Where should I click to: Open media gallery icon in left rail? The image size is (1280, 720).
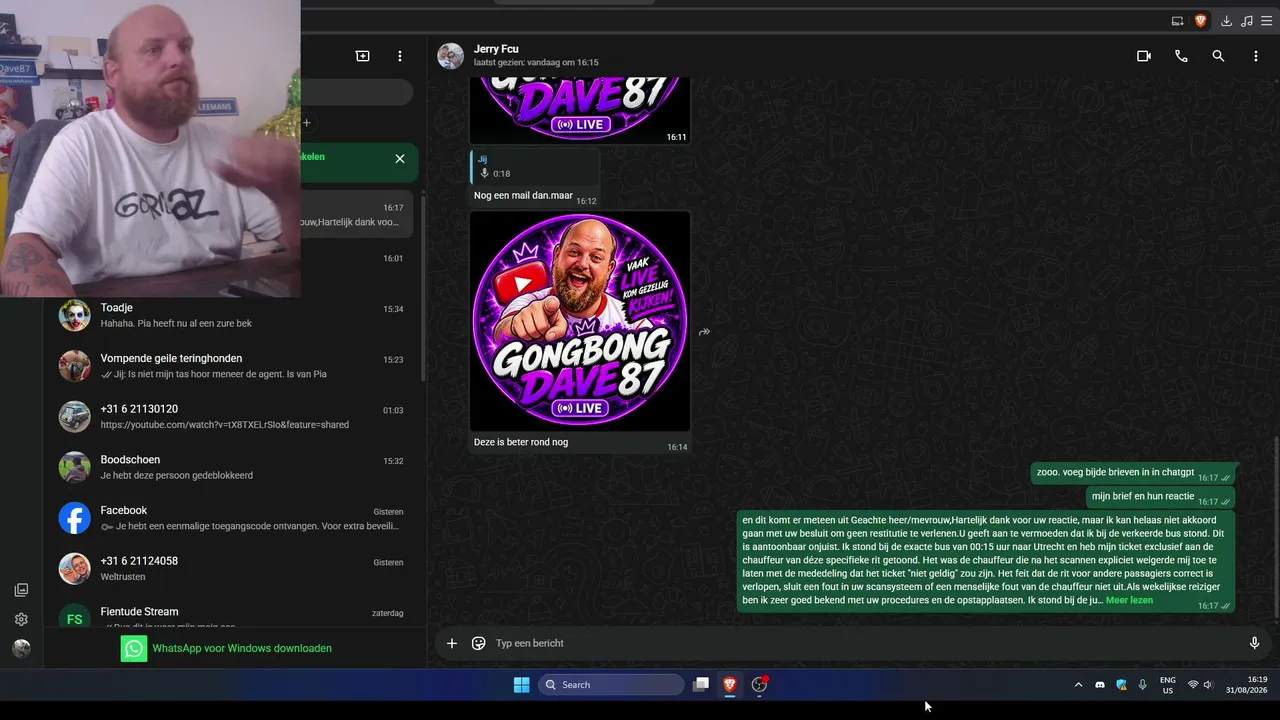pos(21,590)
